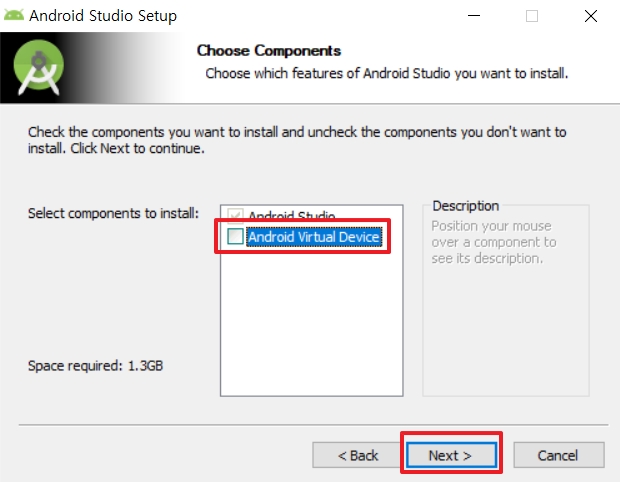The height and width of the screenshot is (482, 620).
Task: Minimize the Android Studio Setup window
Action: pyautogui.click(x=474, y=16)
